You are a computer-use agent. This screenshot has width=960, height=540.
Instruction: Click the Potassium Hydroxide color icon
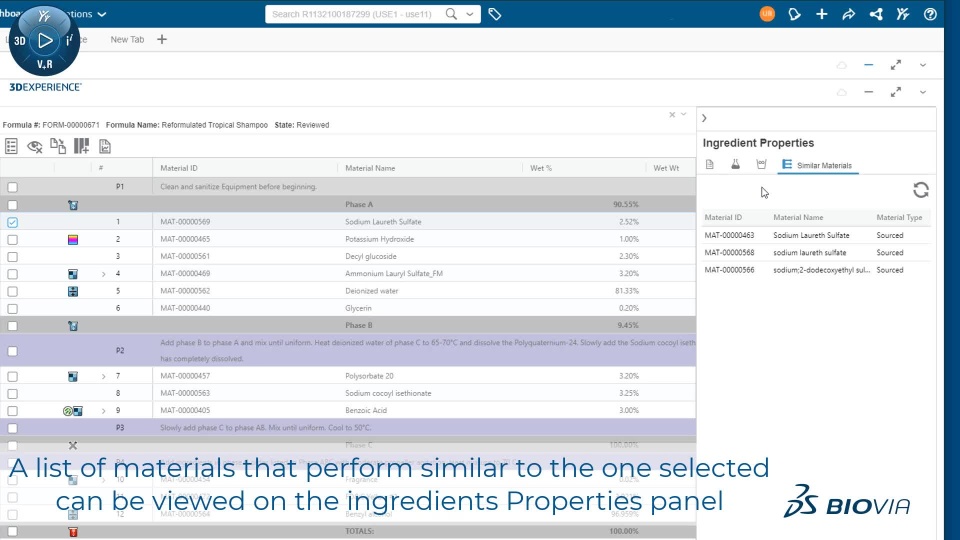coord(73,239)
